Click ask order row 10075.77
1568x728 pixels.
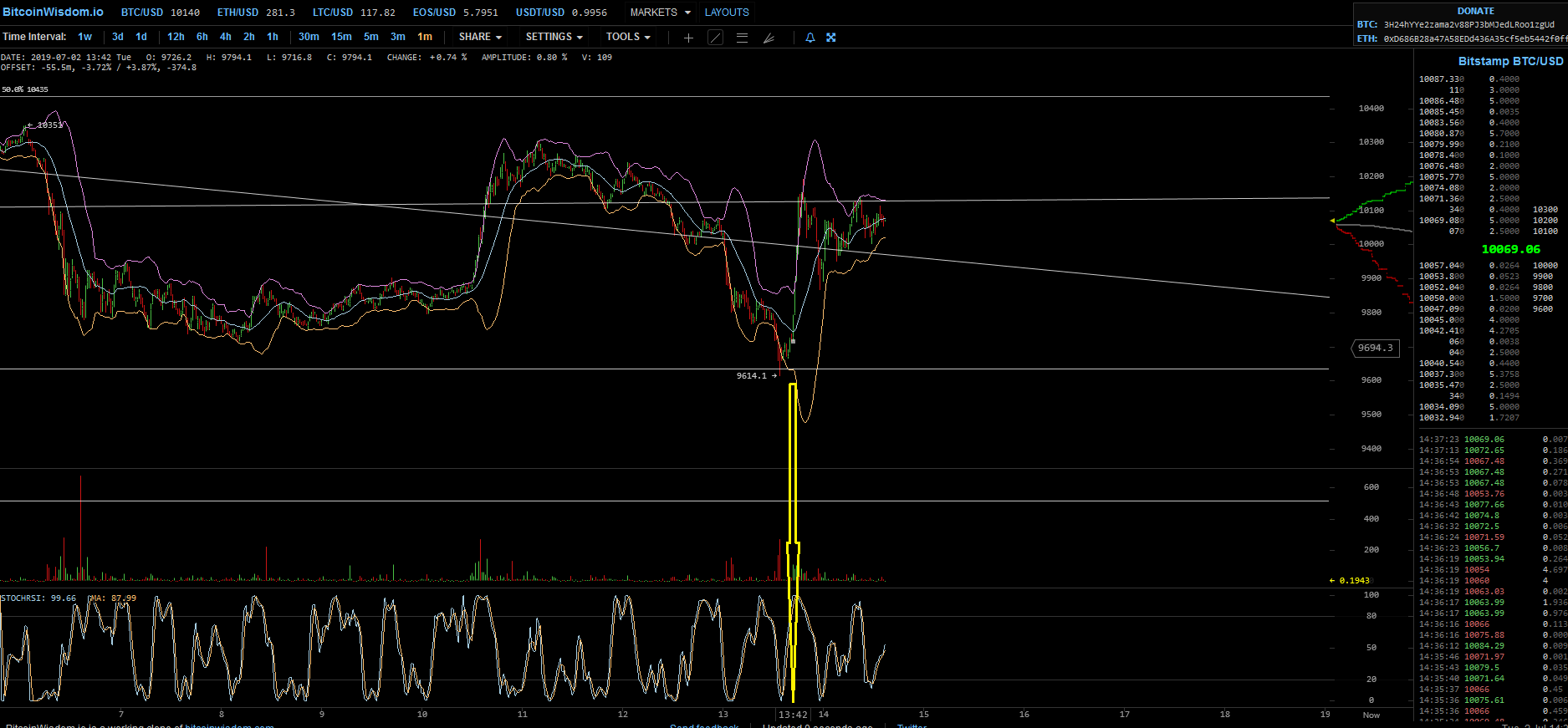coord(1469,177)
